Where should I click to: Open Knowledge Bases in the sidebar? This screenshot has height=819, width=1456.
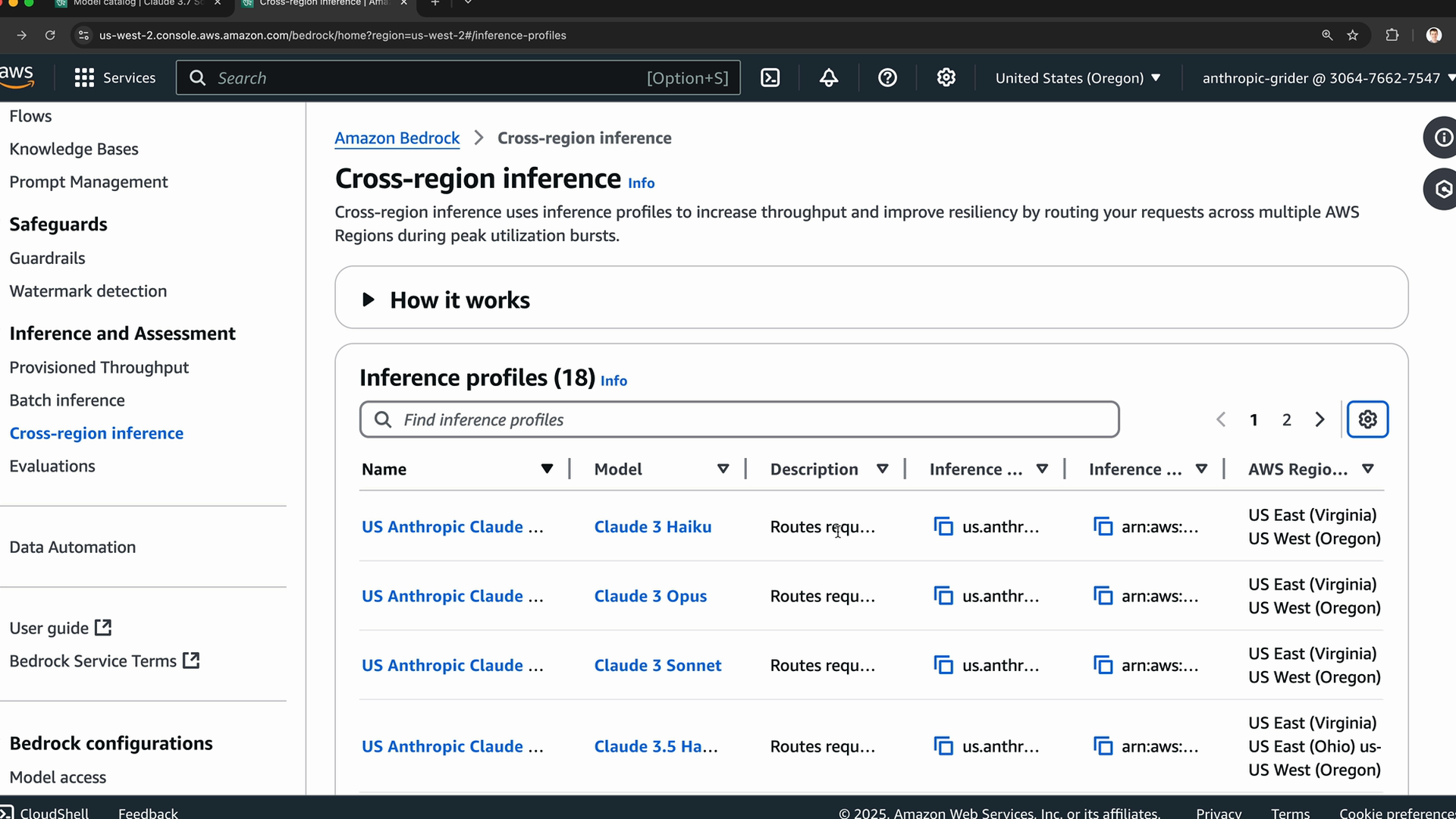click(x=74, y=149)
